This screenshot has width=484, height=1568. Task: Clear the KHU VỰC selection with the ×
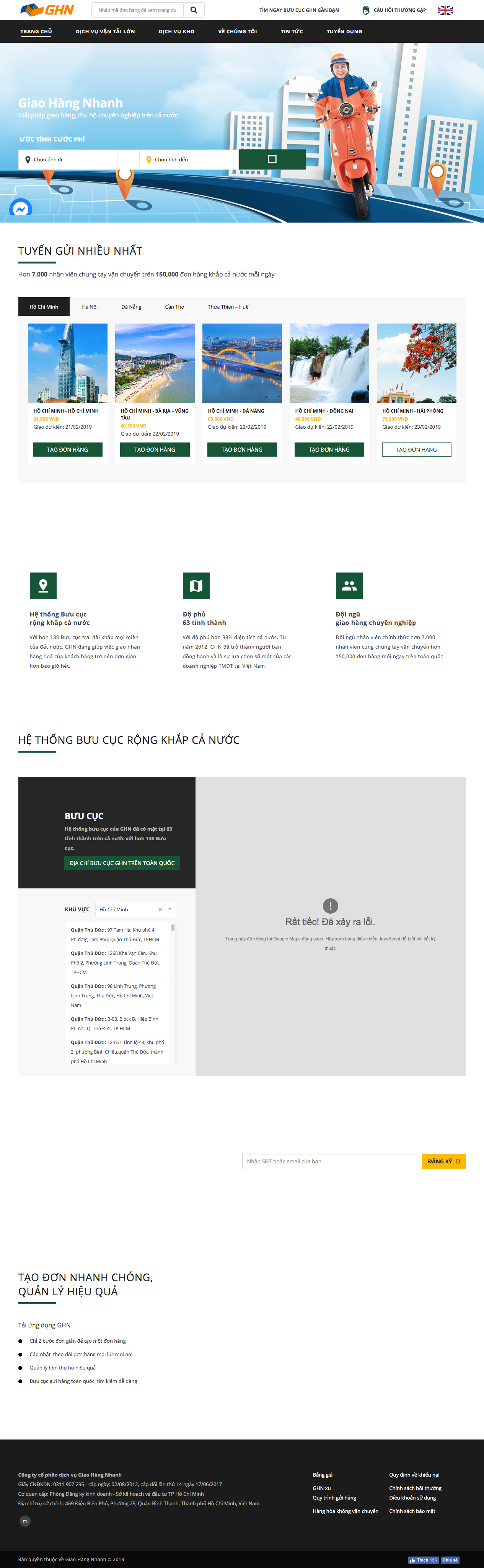click(160, 909)
